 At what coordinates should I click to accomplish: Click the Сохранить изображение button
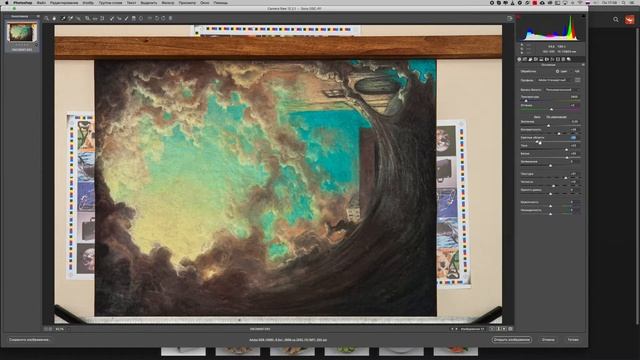pos(29,340)
